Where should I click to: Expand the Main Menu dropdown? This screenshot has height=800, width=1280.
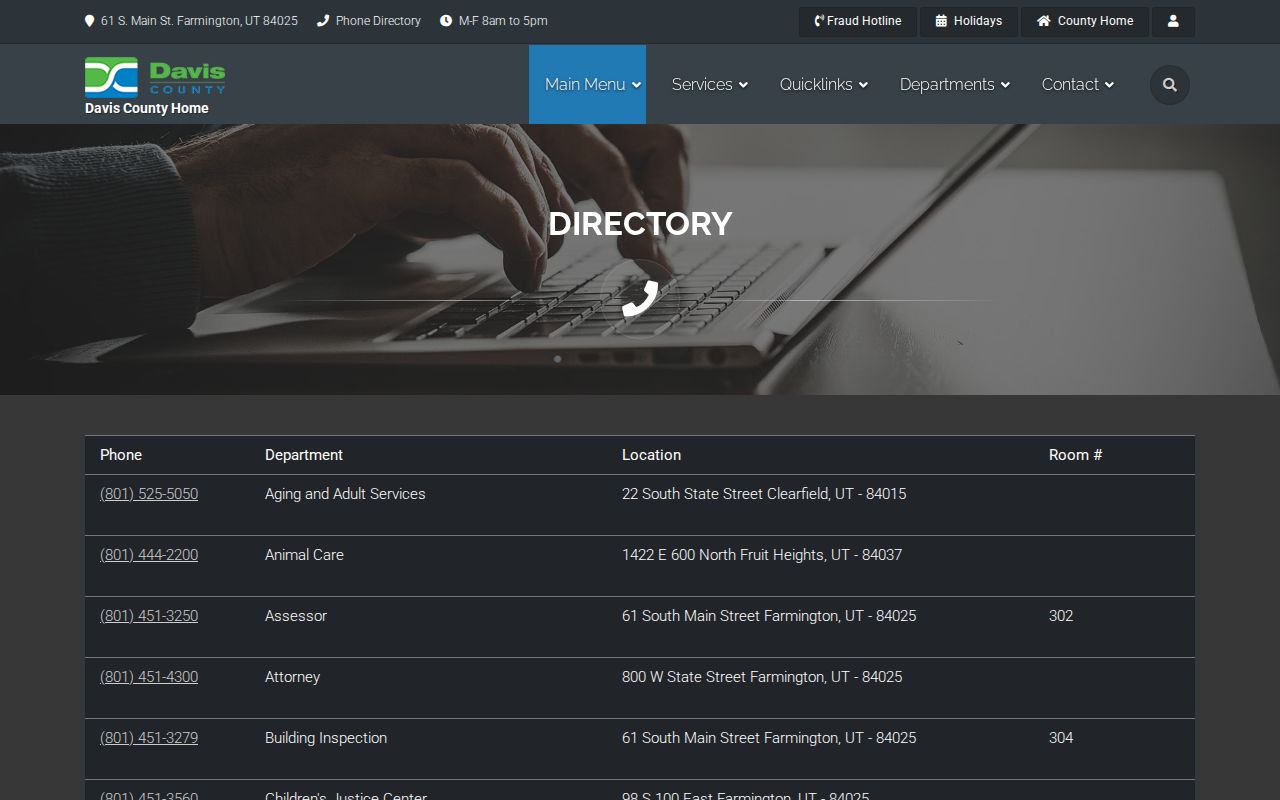(x=587, y=85)
